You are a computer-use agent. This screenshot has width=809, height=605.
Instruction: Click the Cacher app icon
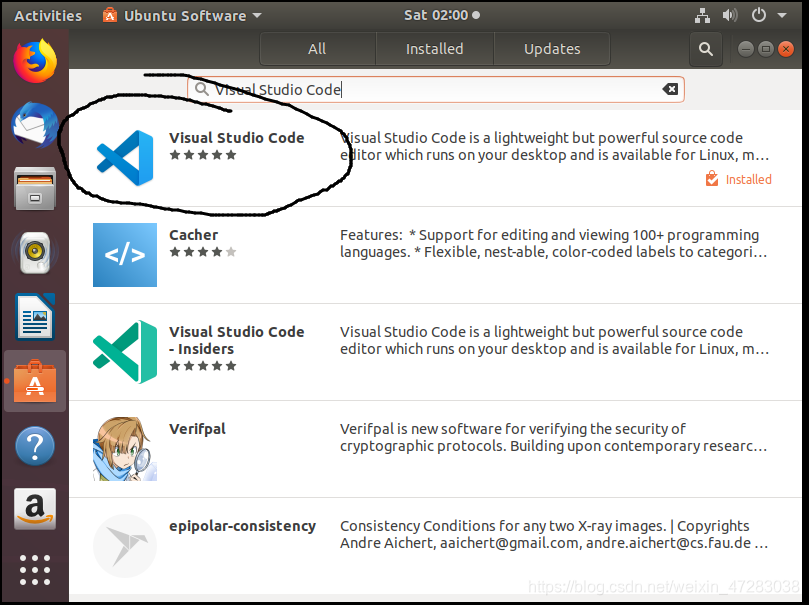[x=125, y=255]
